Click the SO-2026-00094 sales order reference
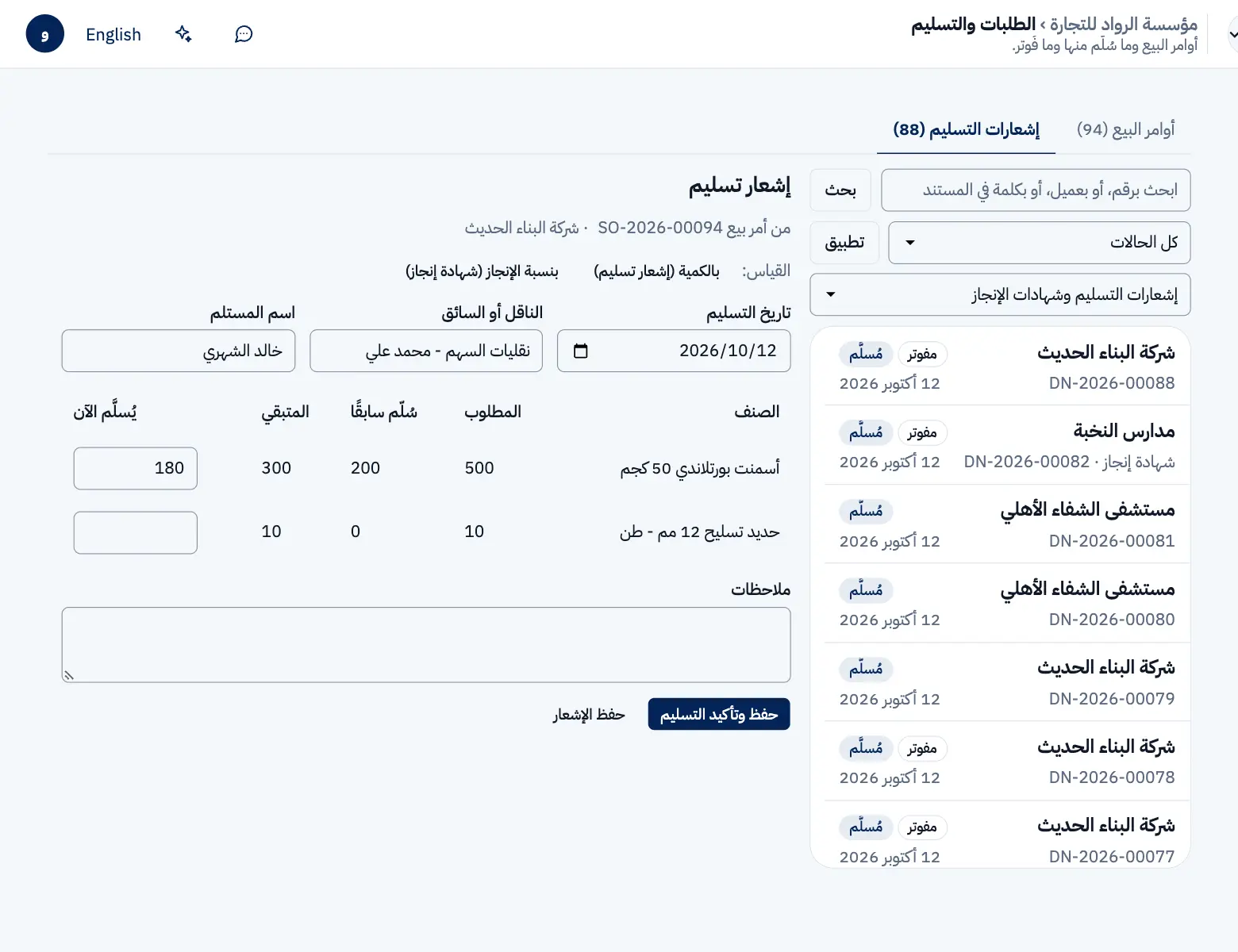This screenshot has width=1238, height=952. [x=660, y=228]
